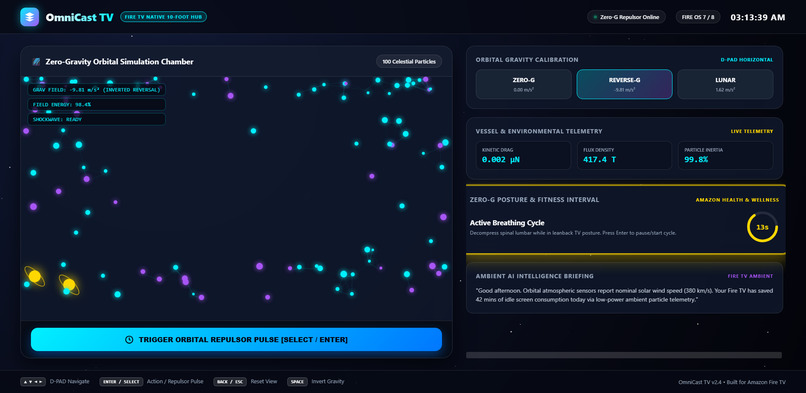The height and width of the screenshot is (393, 806).
Task: Click the Invert Gravity footer text
Action: pos(327,382)
